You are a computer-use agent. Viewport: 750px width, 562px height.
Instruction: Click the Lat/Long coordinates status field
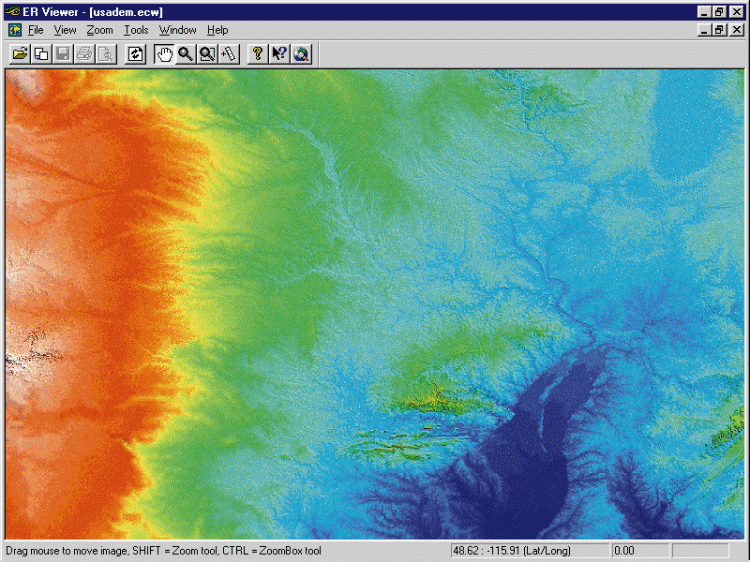pyautogui.click(x=528, y=551)
